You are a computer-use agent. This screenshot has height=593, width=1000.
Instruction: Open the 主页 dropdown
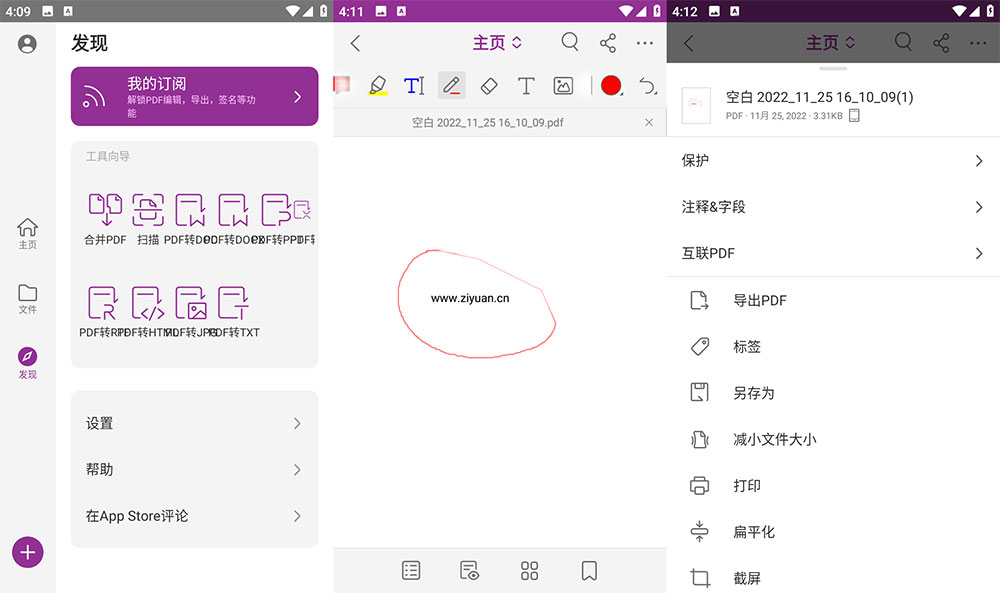497,42
